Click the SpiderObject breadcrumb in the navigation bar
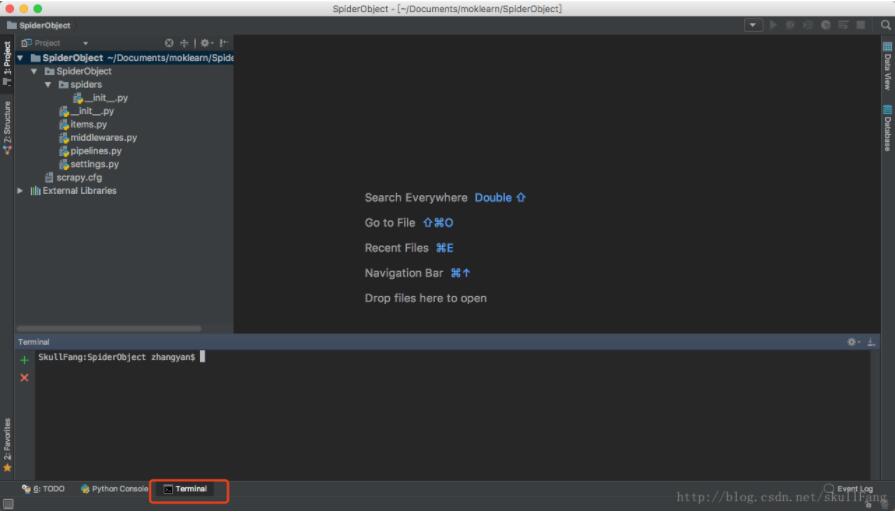This screenshot has height=512, width=895. point(39,25)
